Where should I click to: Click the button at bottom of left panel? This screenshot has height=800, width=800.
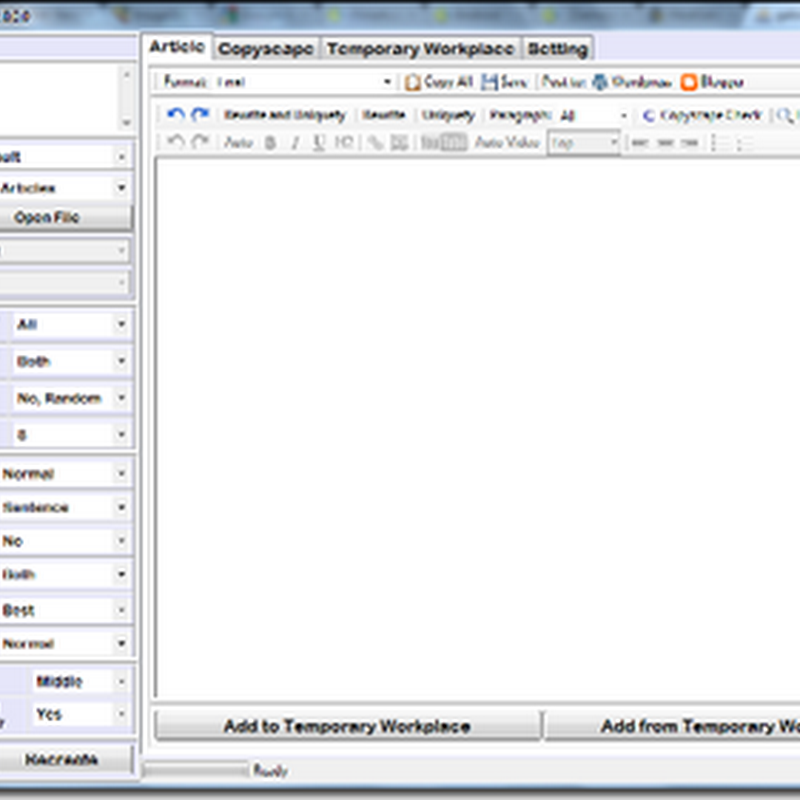pyautogui.click(x=65, y=760)
